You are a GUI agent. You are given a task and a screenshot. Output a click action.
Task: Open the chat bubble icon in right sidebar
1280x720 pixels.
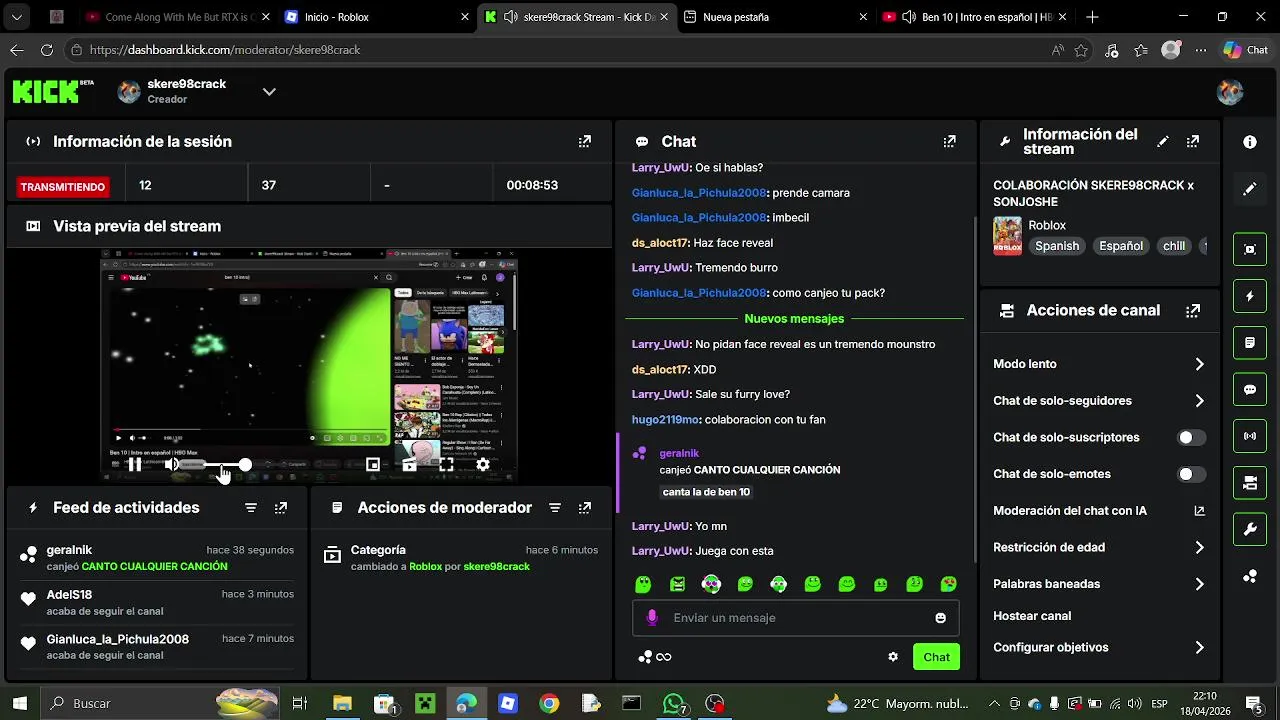coord(1250,390)
